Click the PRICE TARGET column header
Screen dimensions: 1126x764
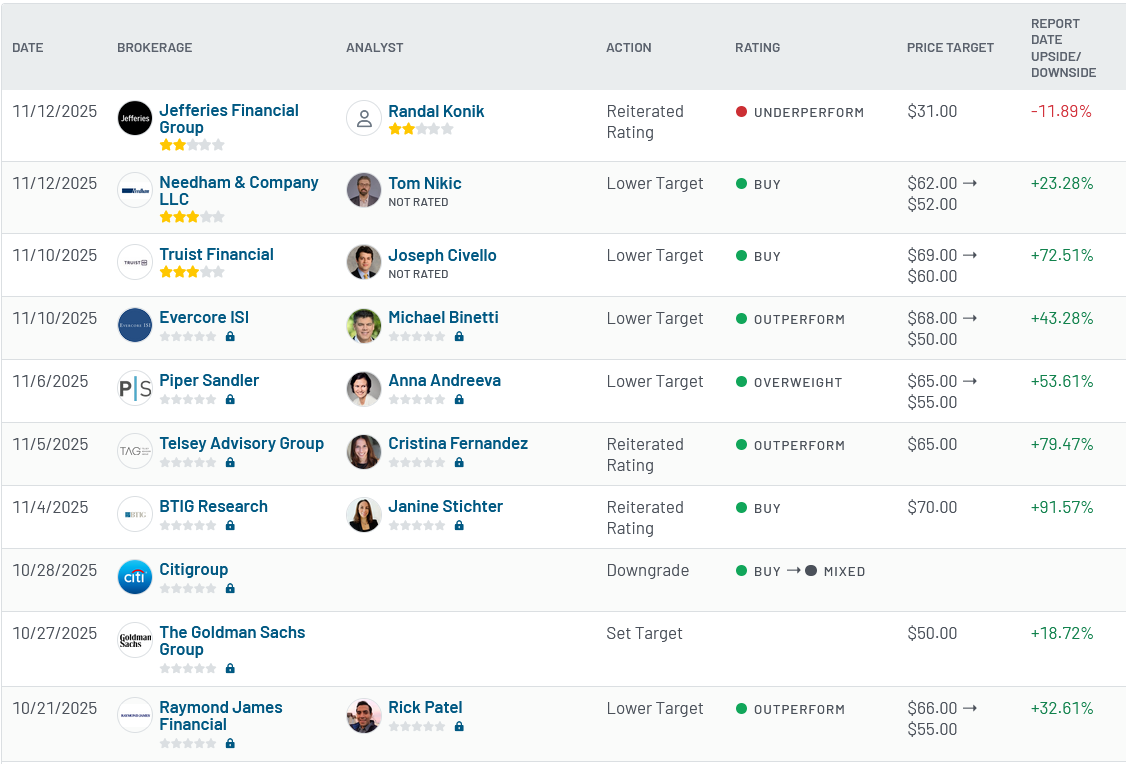point(950,47)
